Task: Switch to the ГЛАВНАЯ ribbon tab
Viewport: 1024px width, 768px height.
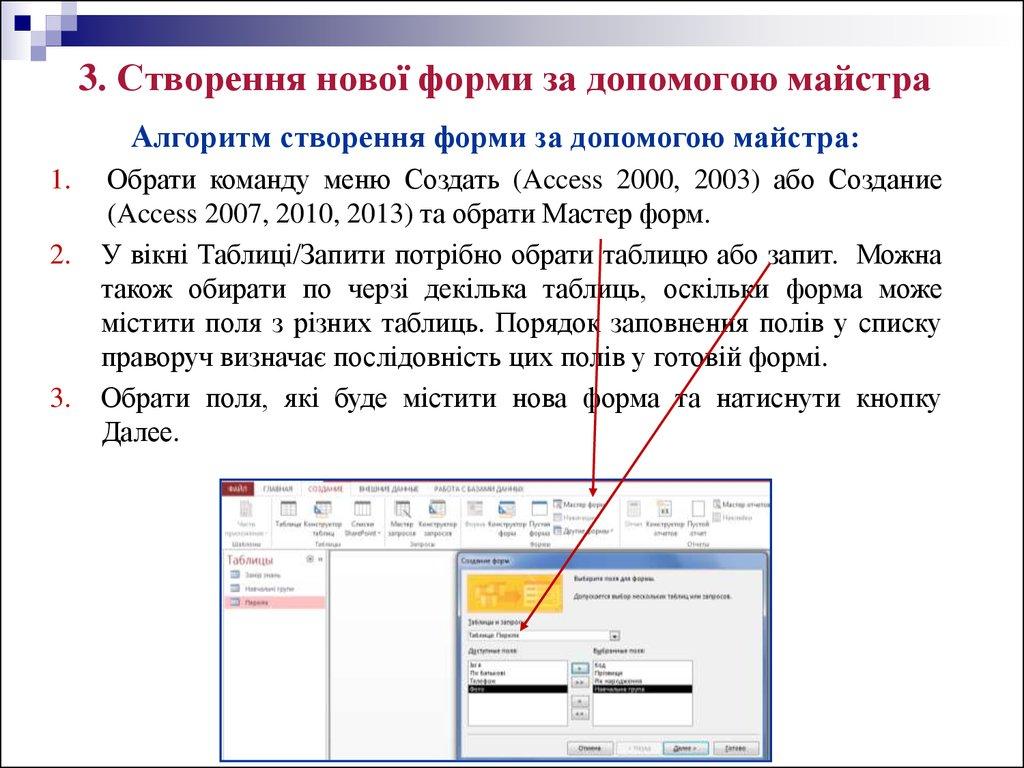Action: point(278,489)
